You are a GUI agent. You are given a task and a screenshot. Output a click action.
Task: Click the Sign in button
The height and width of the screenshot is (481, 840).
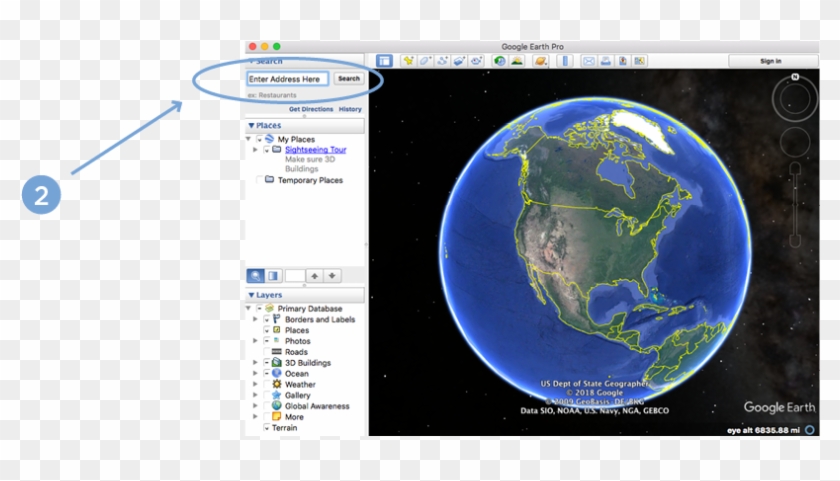click(x=771, y=61)
